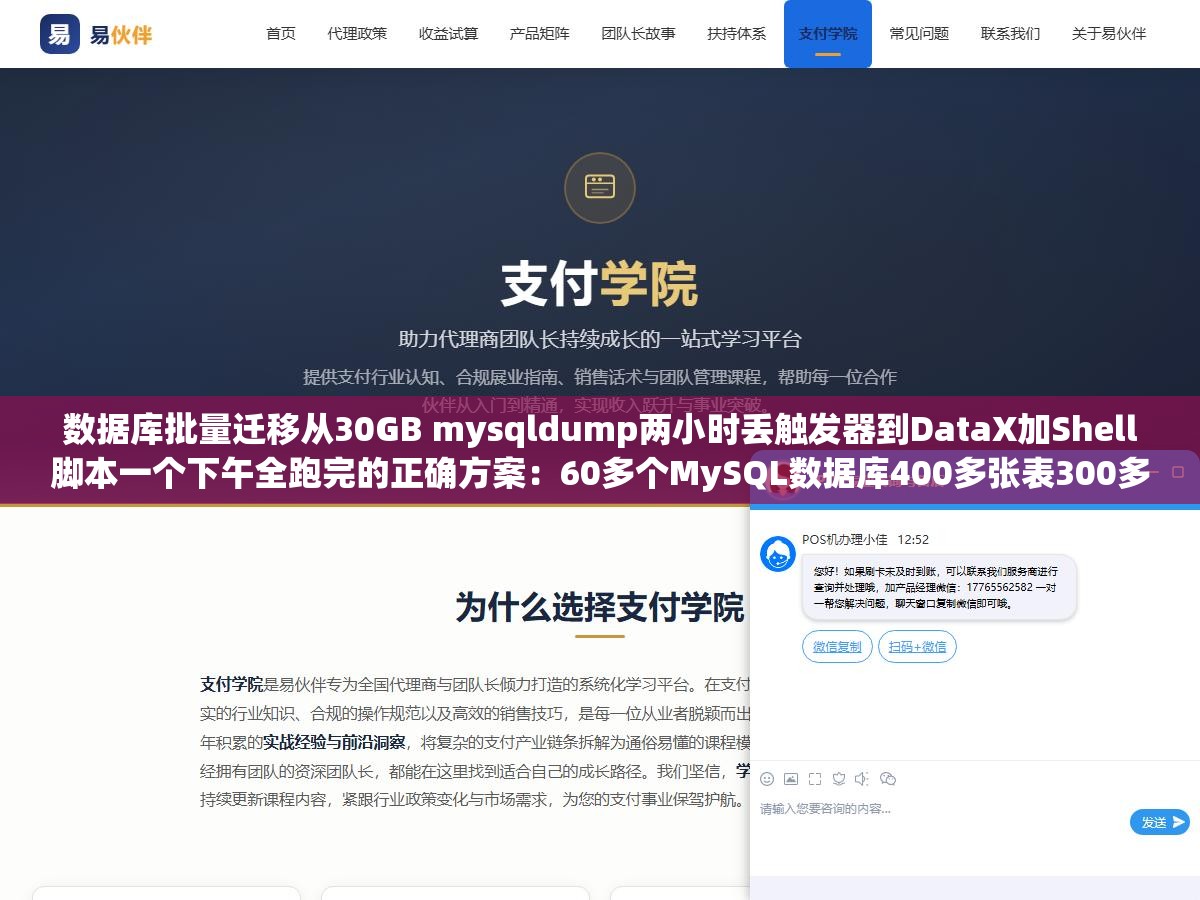Image resolution: width=1200 pixels, height=900 pixels.
Task: Select the active 支付学院 tab
Action: (828, 33)
